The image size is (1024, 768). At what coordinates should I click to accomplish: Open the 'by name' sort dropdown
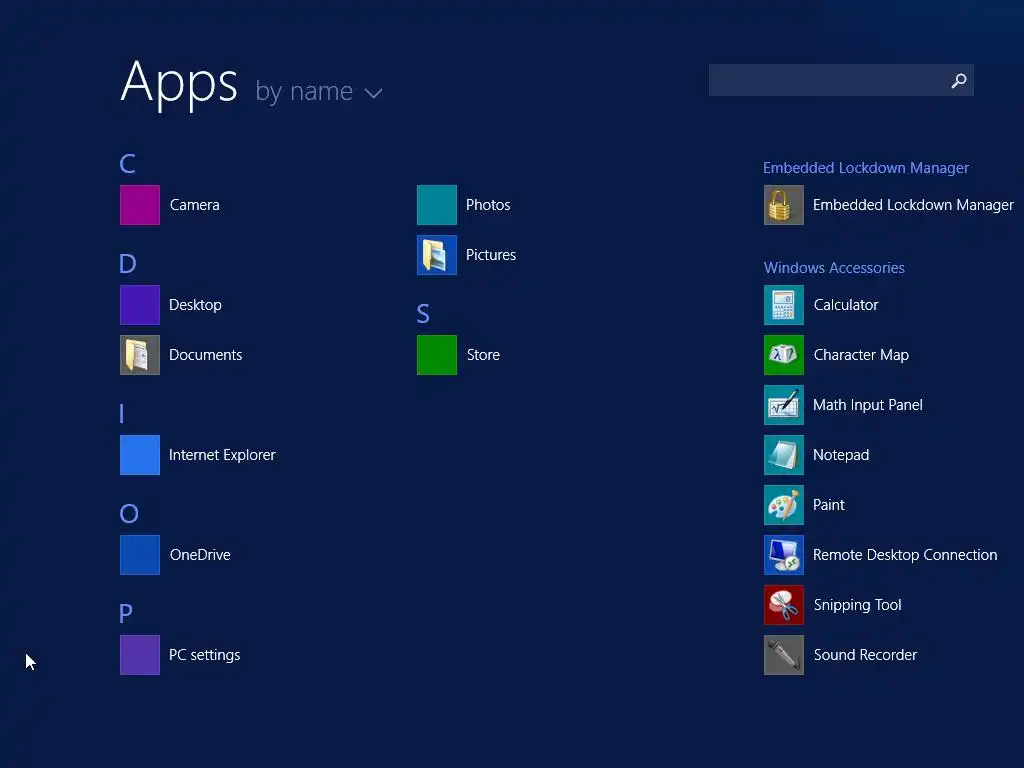[318, 91]
